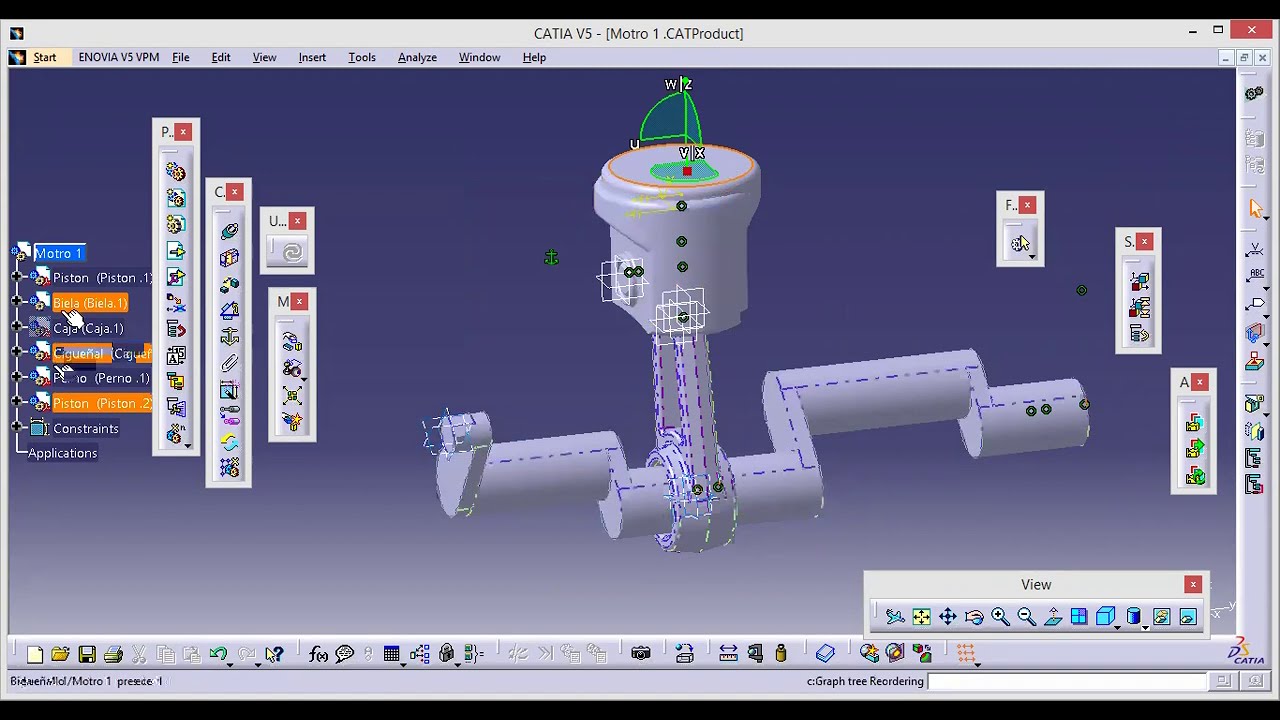Select Motro 1 root in tree
Viewport: 1280px width, 720px height.
58,253
